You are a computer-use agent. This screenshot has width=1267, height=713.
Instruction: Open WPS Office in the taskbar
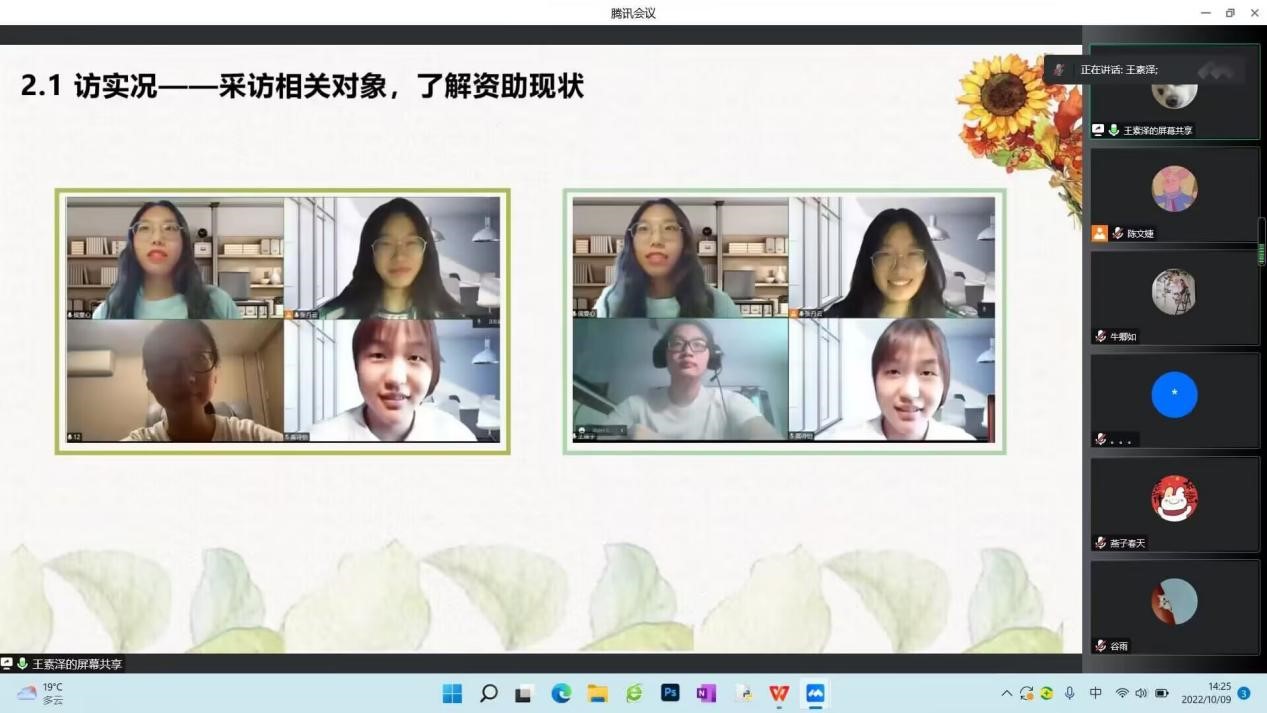click(779, 693)
